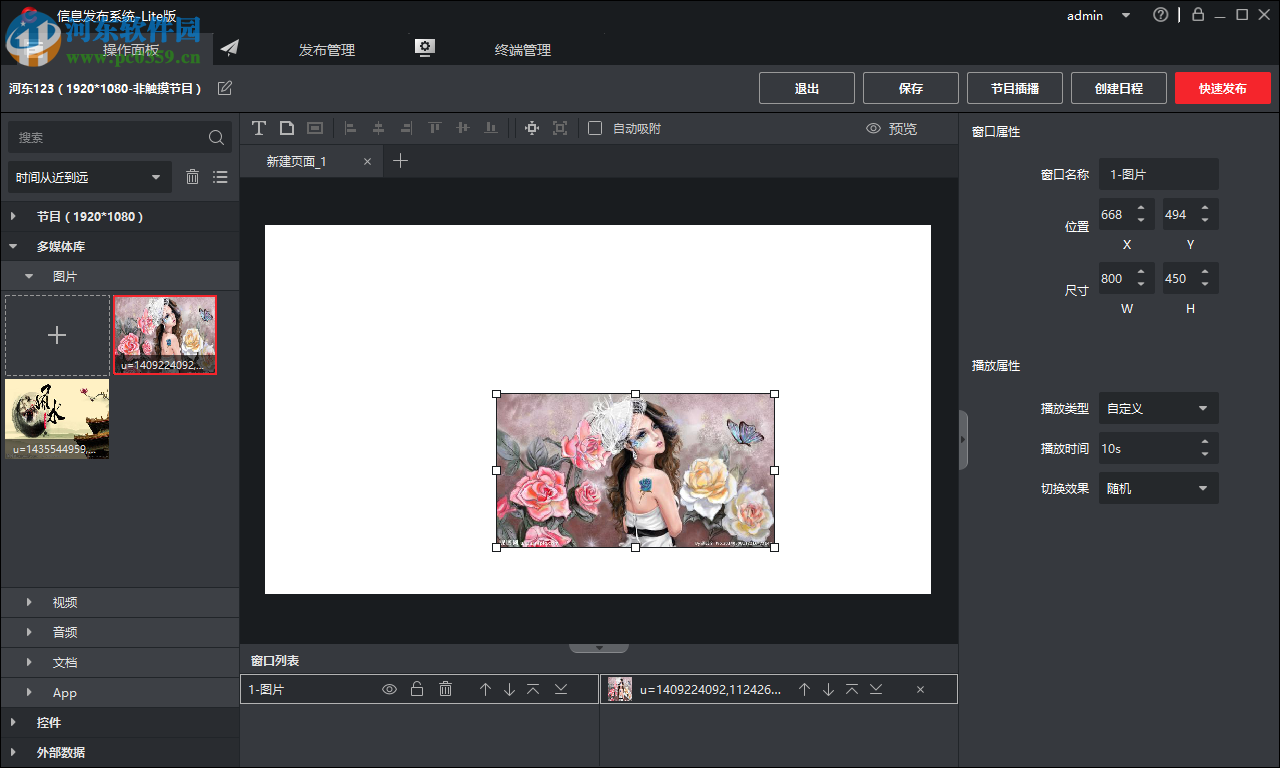This screenshot has height=768, width=1280.
Task: Lock the 1-图片 window layer
Action: 417,689
